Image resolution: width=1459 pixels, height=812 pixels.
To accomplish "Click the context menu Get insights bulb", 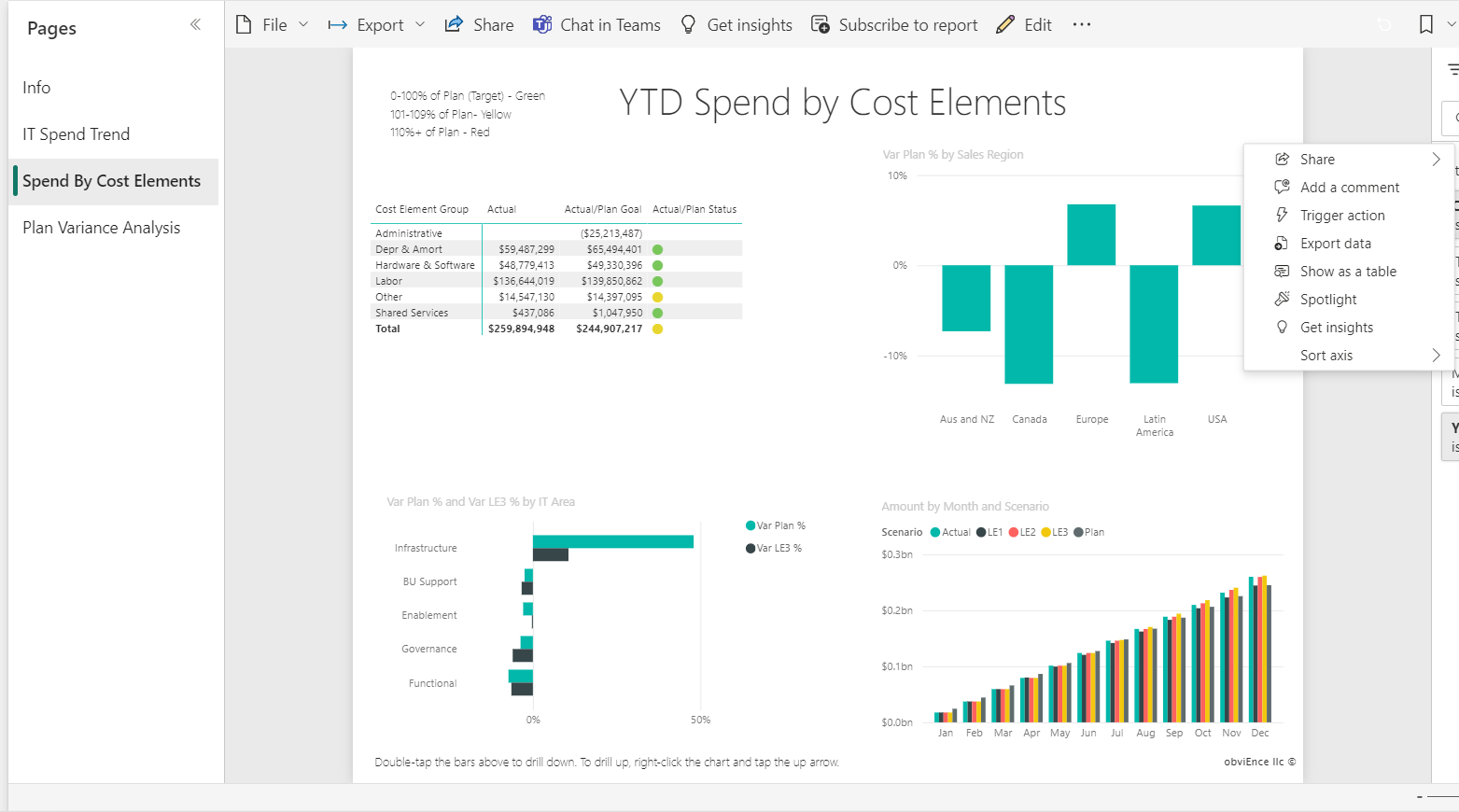I will click(x=1283, y=328).
